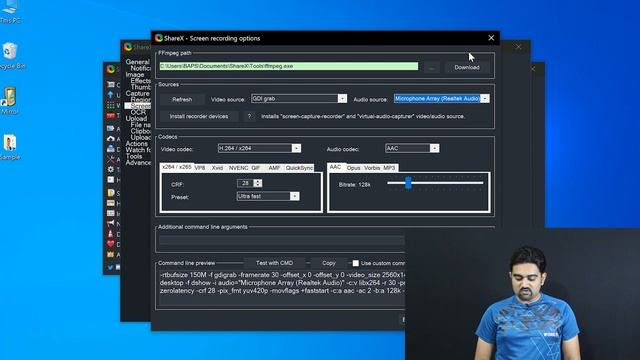Click the Copy command line button

click(x=329, y=263)
